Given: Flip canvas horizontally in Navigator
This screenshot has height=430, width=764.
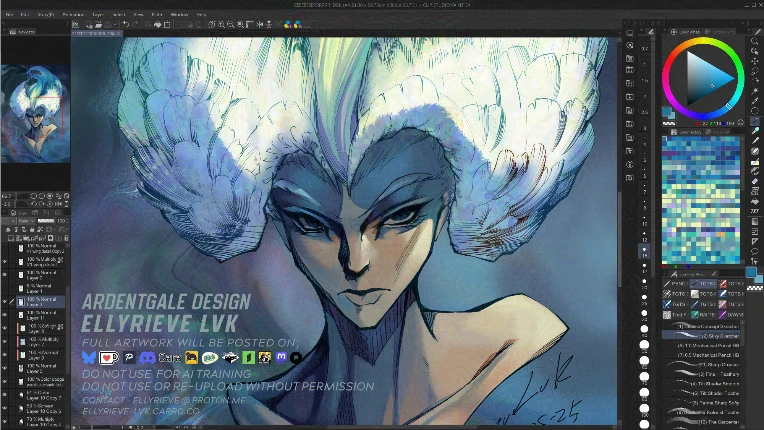Looking at the screenshot, I should coord(58,204).
